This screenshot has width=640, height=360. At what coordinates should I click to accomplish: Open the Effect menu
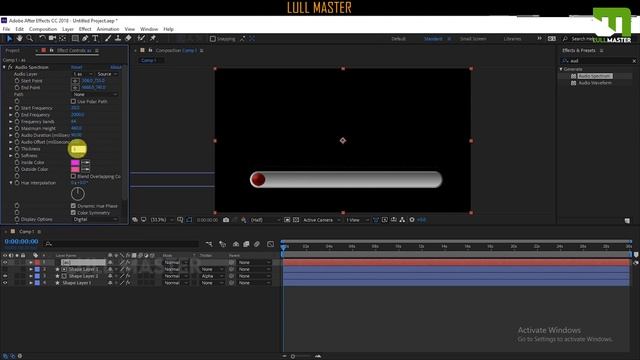[85, 29]
